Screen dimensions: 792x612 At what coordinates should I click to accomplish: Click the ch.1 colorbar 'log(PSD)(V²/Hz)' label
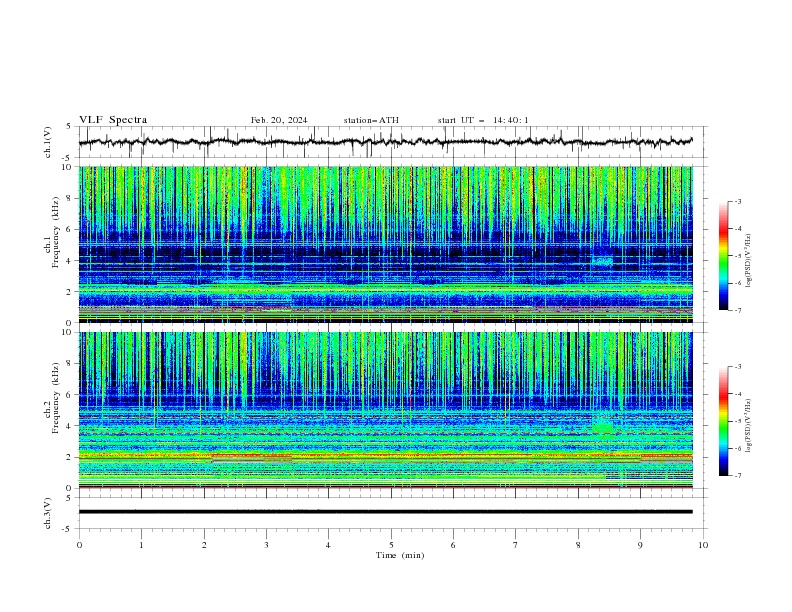[x=748, y=261]
